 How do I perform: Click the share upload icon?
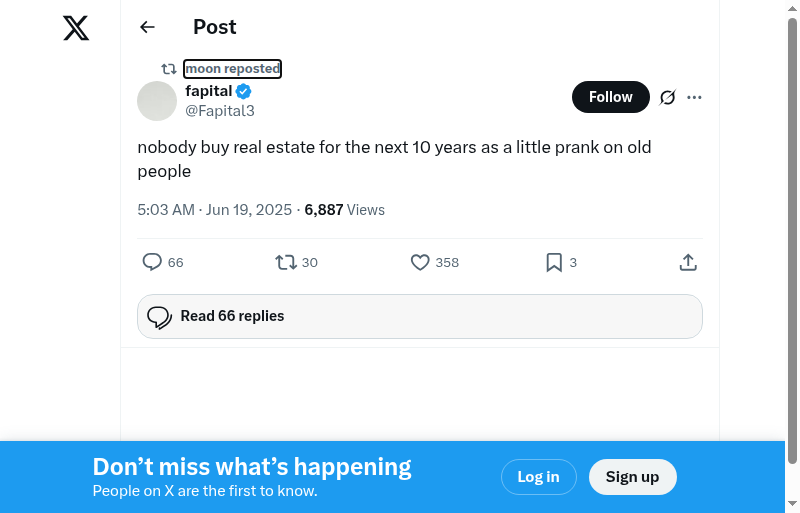coord(688,262)
